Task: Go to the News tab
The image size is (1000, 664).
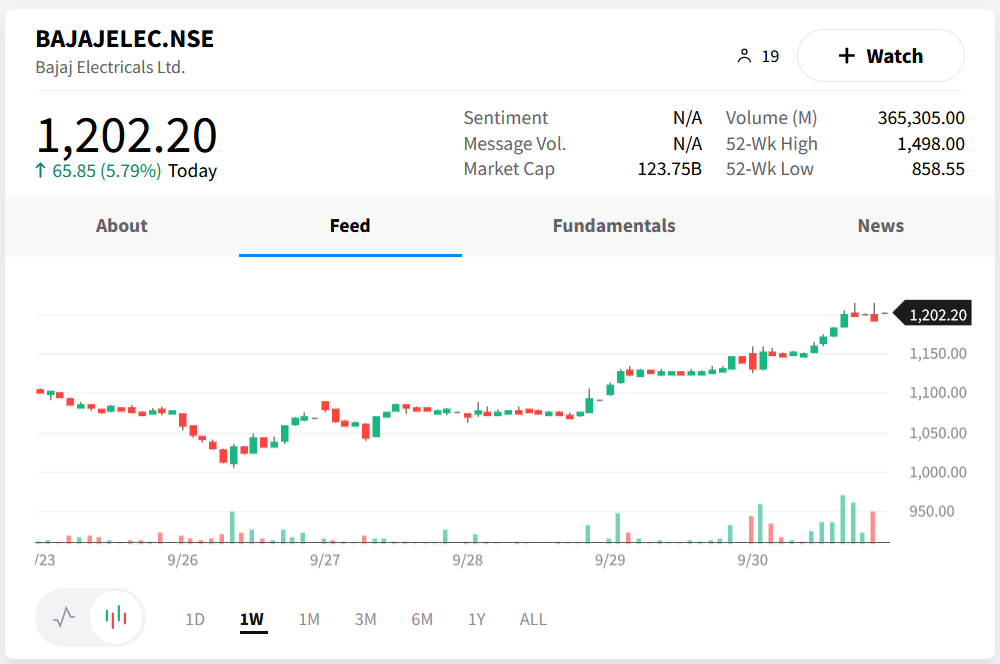Action: click(880, 226)
